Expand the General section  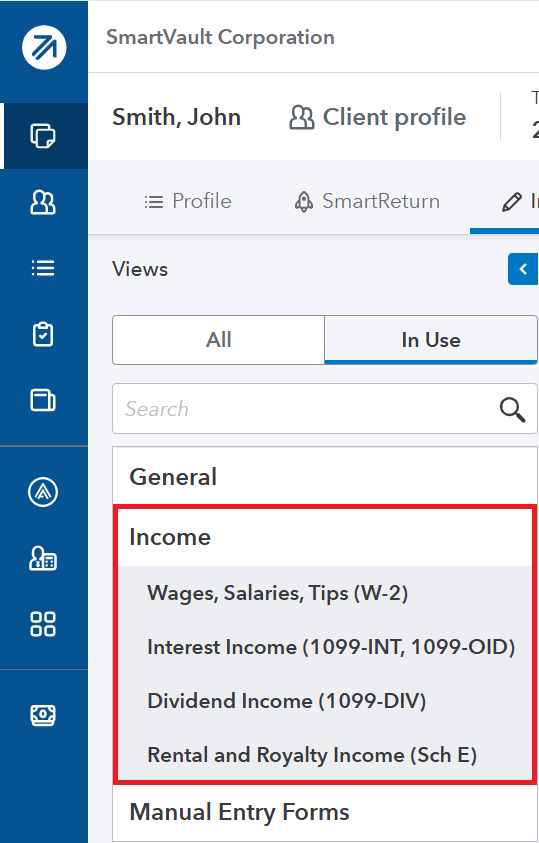point(325,476)
